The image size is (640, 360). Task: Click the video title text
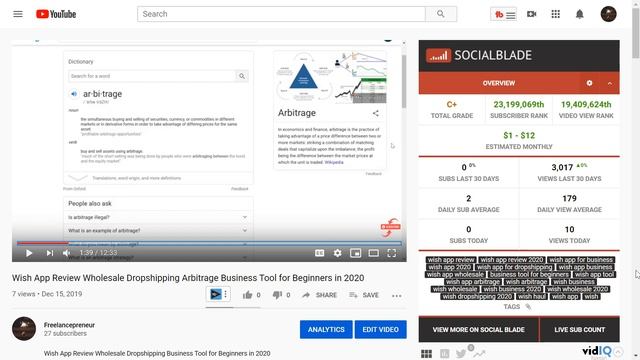click(188, 278)
